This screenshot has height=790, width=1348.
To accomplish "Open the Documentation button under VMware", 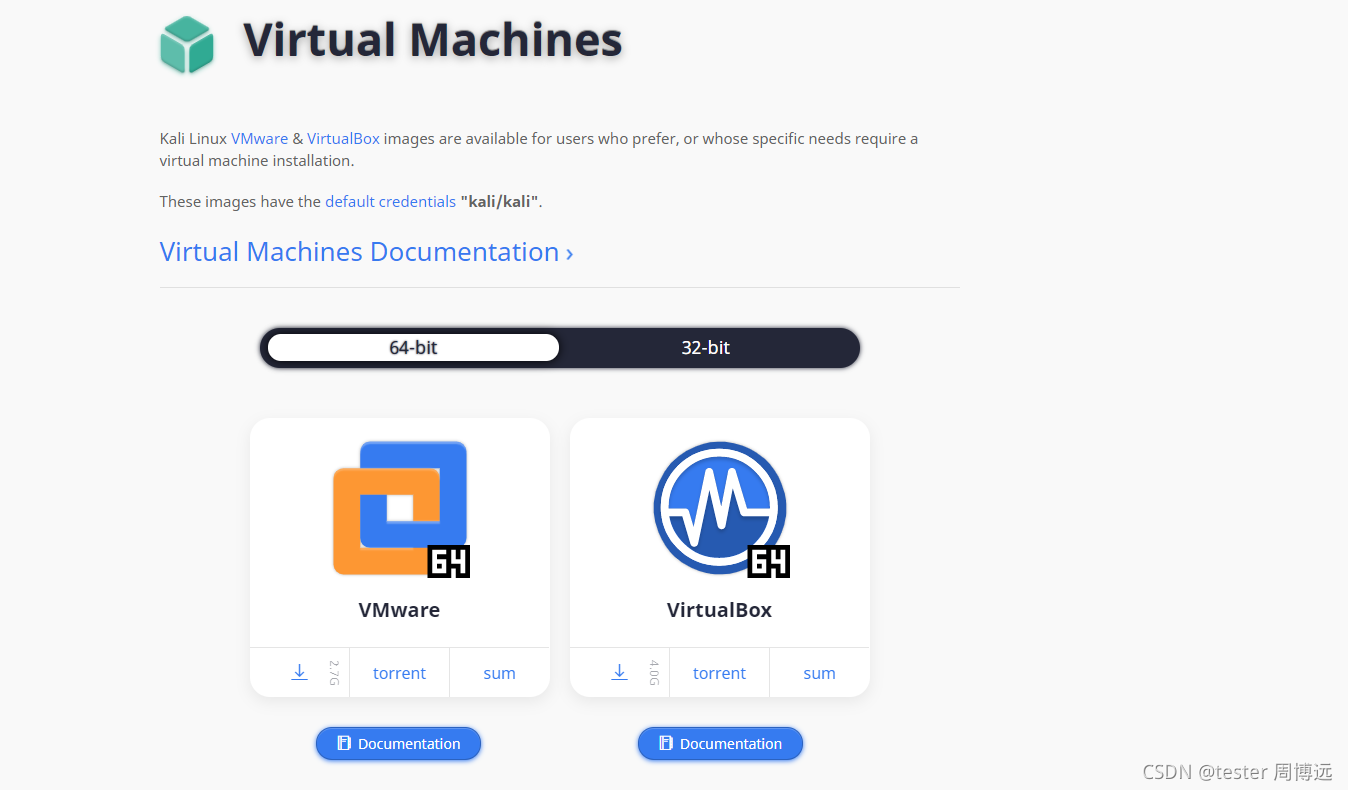I will (x=398, y=743).
